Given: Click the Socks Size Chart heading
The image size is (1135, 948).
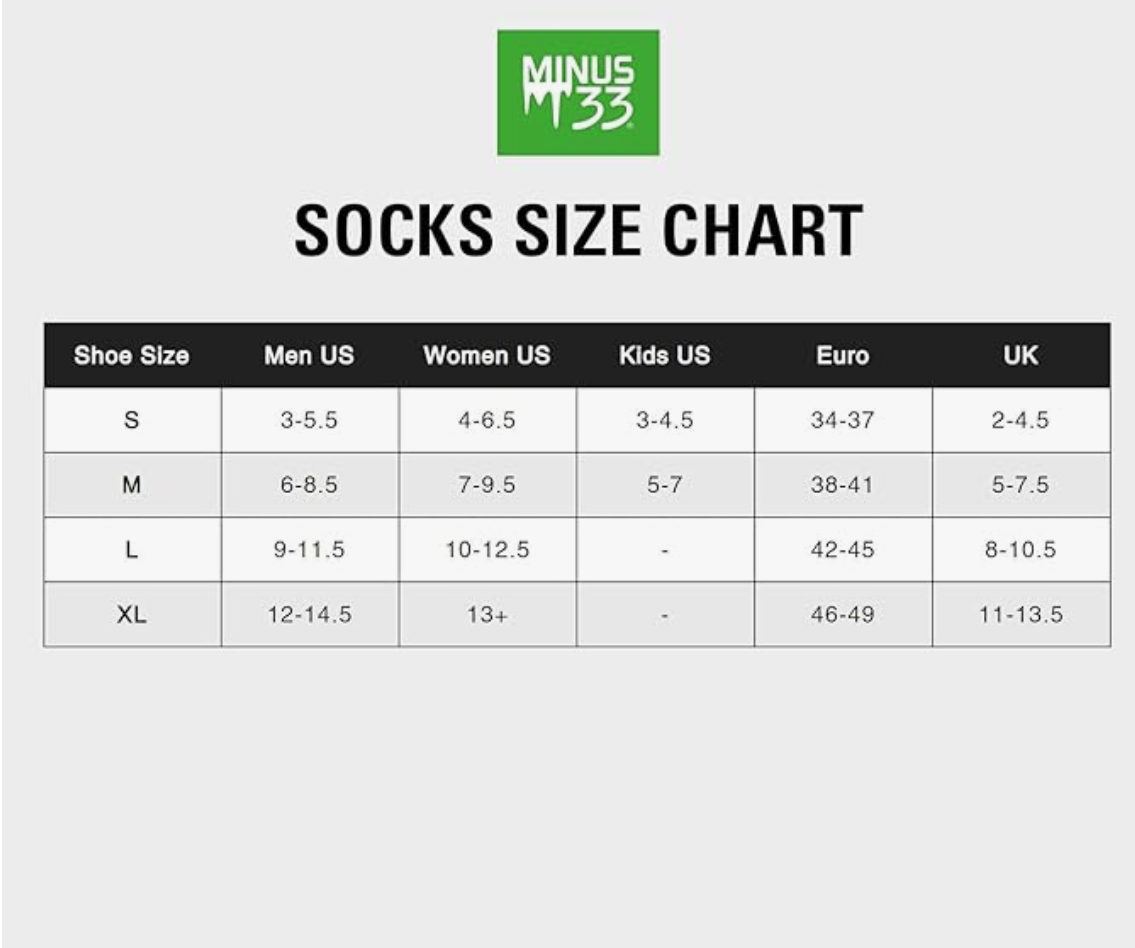Looking at the screenshot, I should click(x=578, y=231).
